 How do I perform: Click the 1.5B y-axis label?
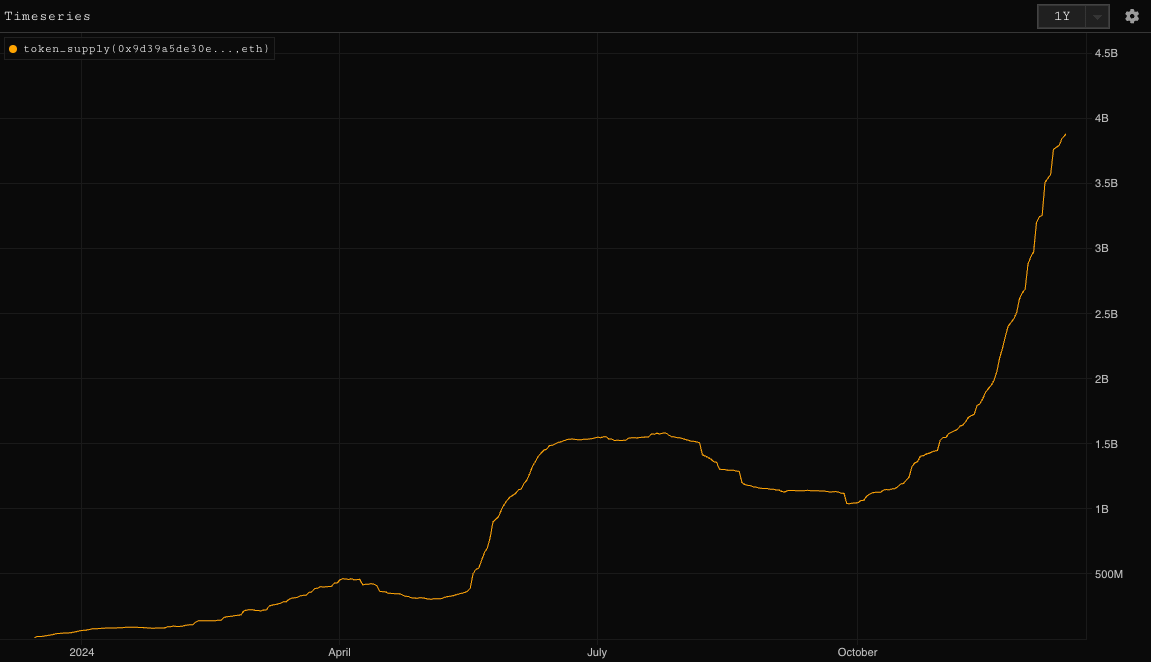pos(1105,444)
